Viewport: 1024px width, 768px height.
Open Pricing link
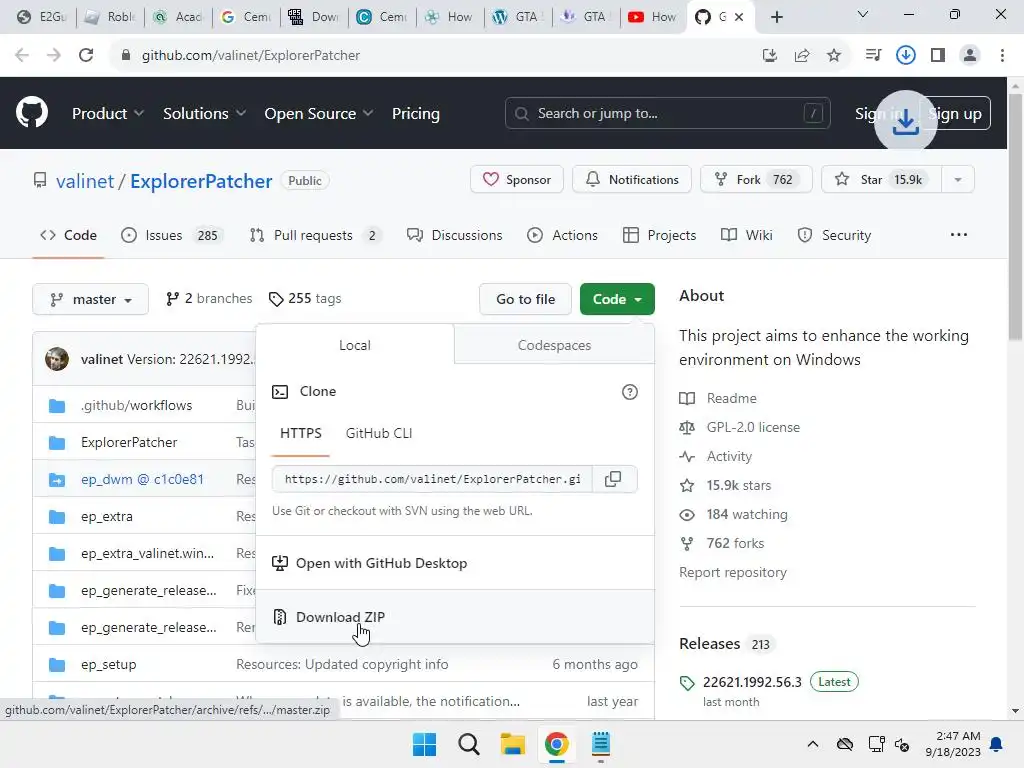tap(415, 114)
